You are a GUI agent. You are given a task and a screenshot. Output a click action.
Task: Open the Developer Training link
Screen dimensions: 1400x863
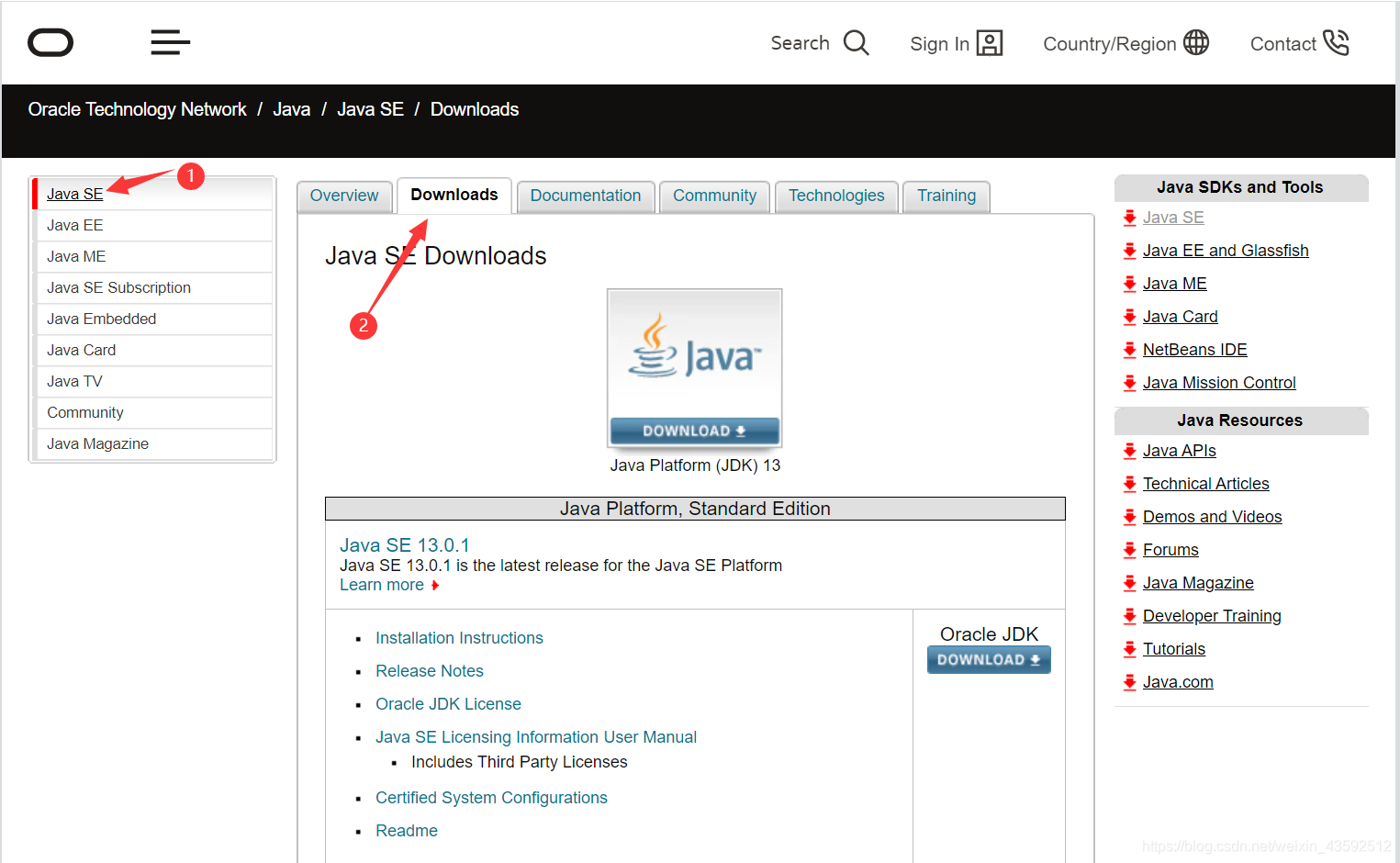[1212, 616]
